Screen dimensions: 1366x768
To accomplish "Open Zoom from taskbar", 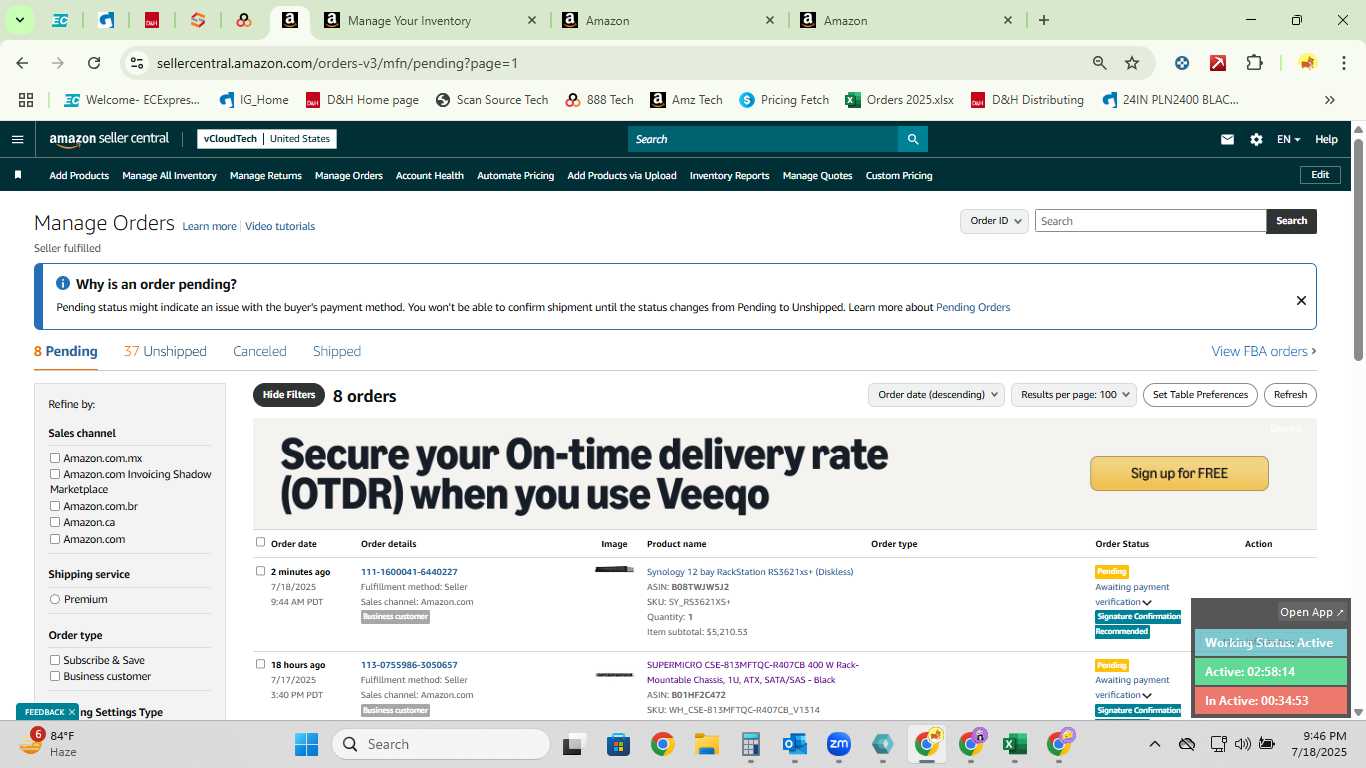I will [x=839, y=744].
